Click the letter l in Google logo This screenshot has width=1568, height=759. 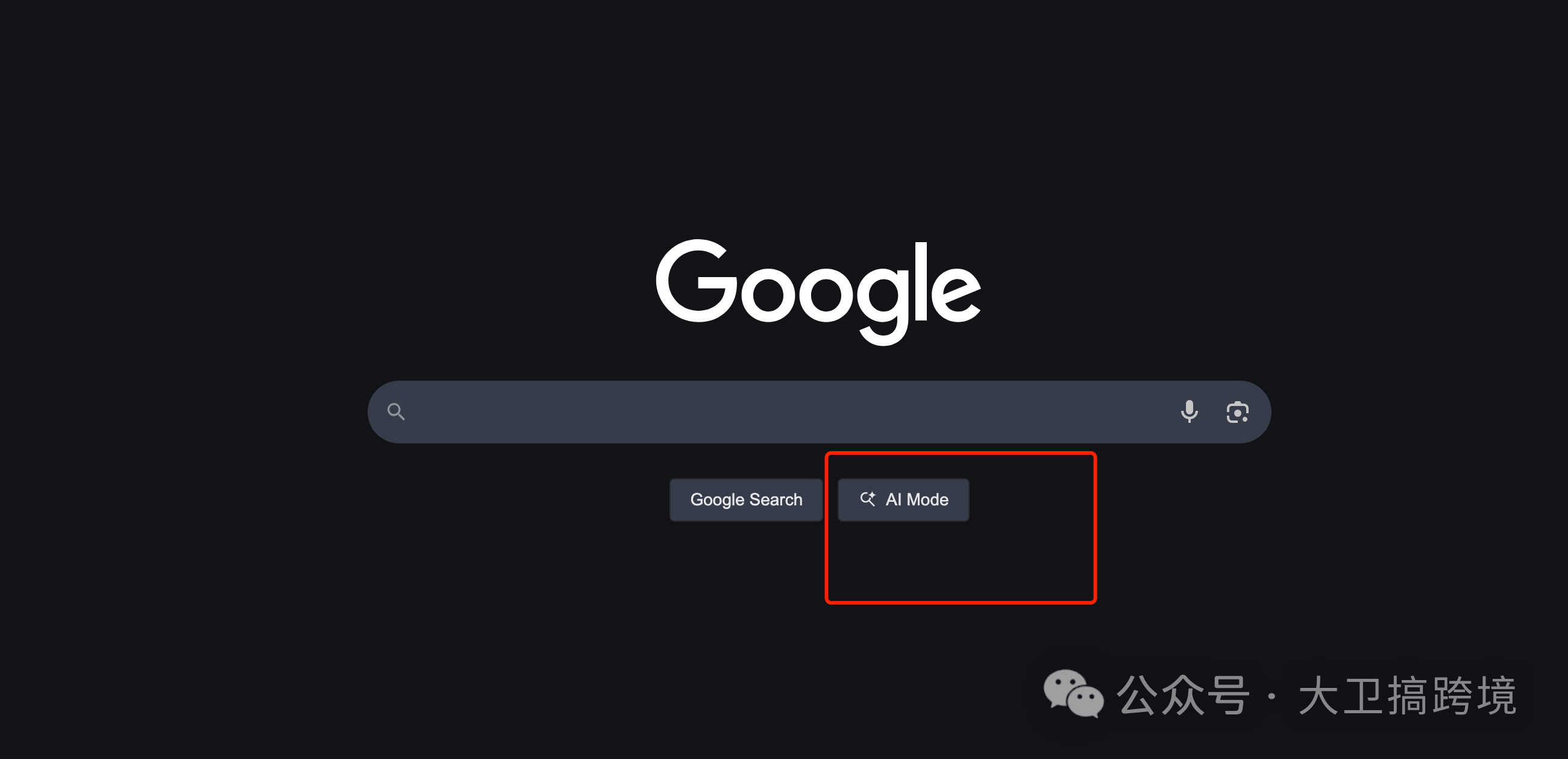(x=920, y=281)
